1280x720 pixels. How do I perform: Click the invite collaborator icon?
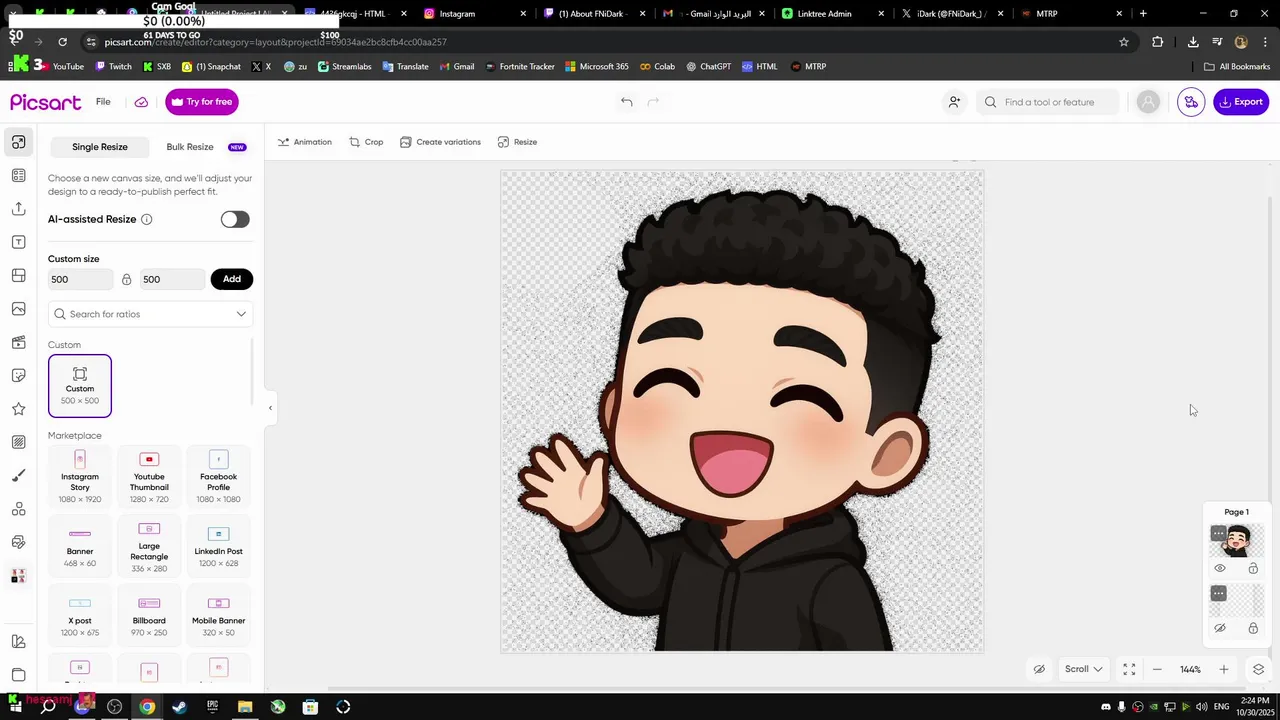pyautogui.click(x=954, y=102)
